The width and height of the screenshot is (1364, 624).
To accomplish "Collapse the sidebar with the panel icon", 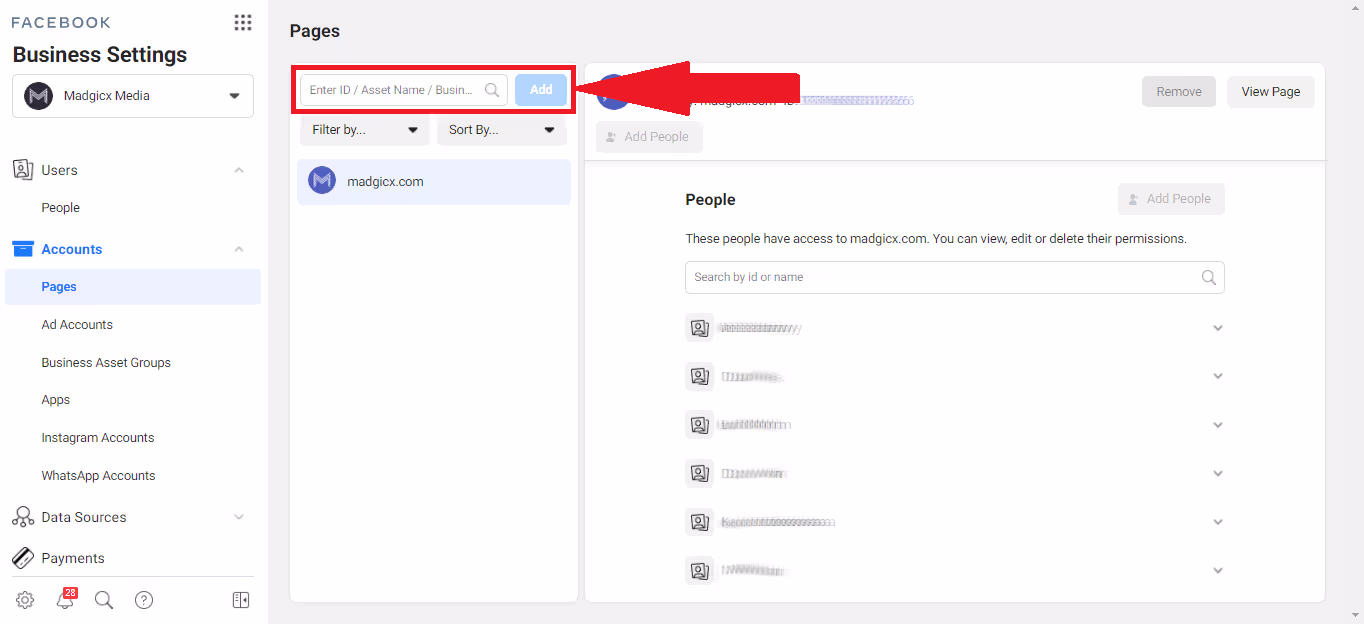I will coord(241,600).
